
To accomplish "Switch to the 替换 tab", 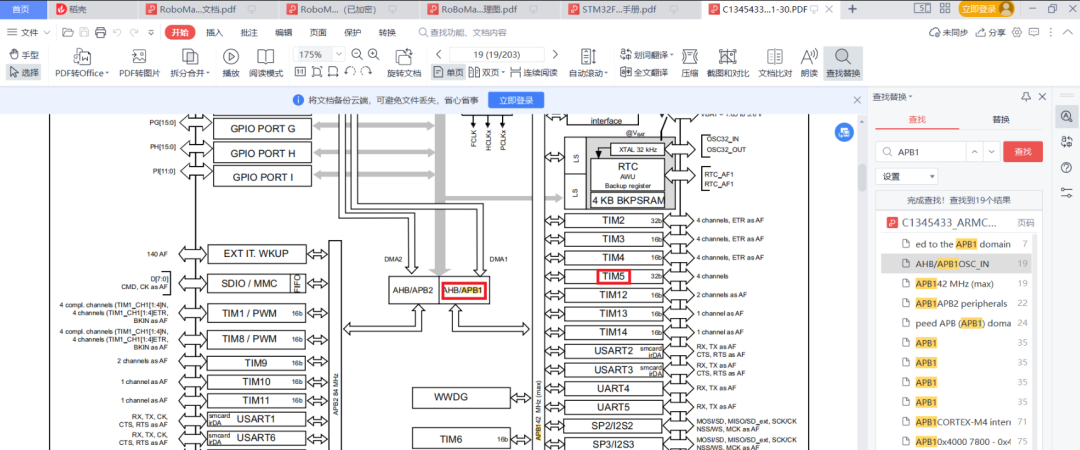I will (1000, 119).
